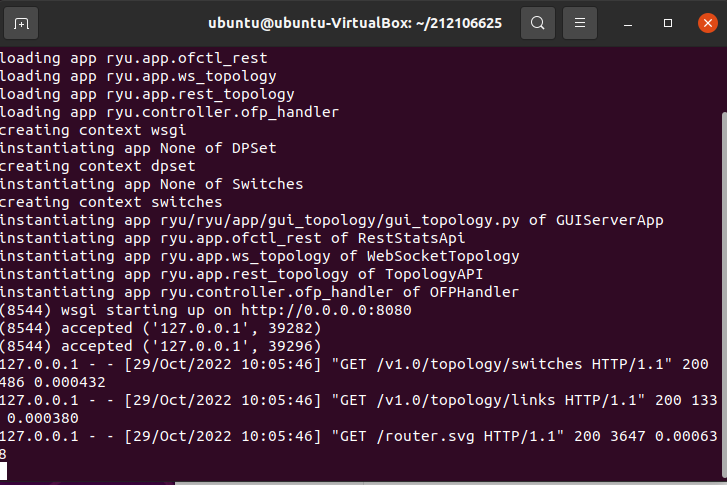Click the window title ubuntu@ubuntu-VirtualBox
This screenshot has width=727, height=485.
pos(355,22)
